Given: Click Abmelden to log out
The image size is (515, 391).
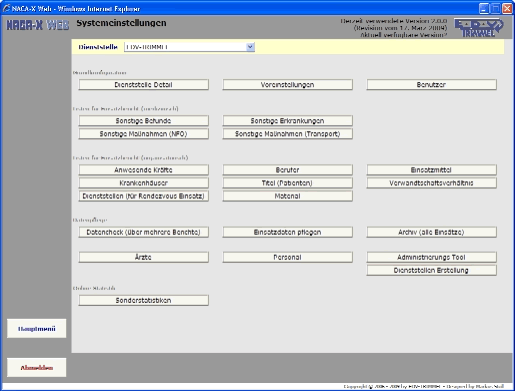Looking at the screenshot, I should (37, 368).
